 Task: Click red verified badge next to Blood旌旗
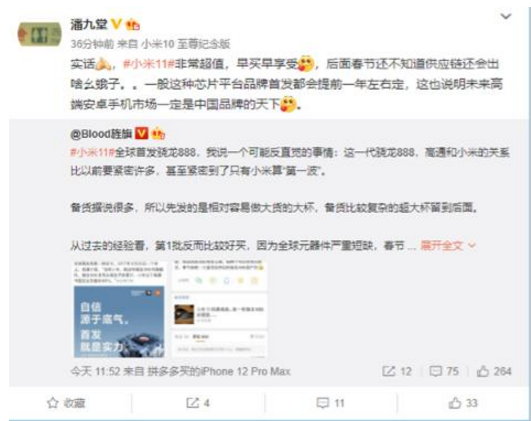141,133
